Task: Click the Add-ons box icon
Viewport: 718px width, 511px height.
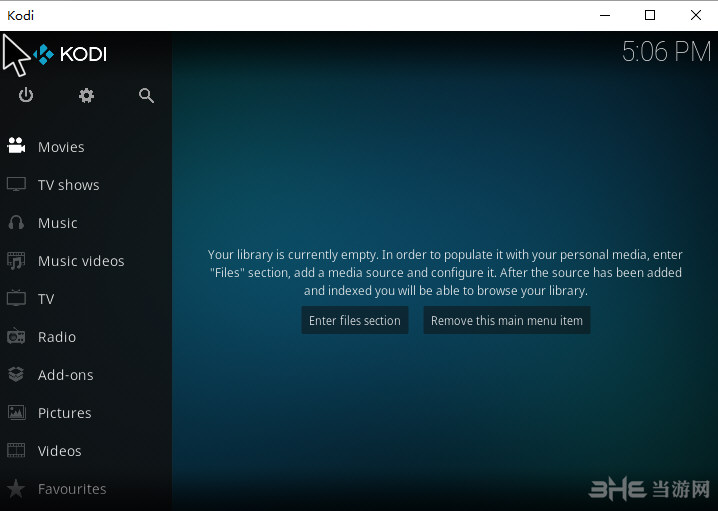Action: (x=16, y=374)
